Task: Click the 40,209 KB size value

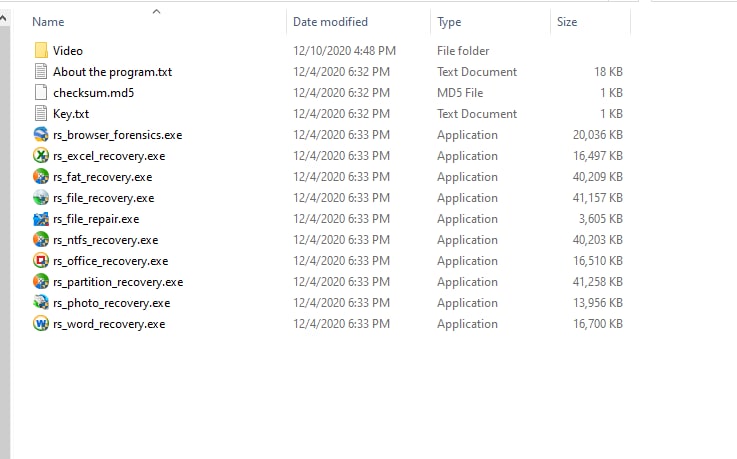Action: coord(598,177)
